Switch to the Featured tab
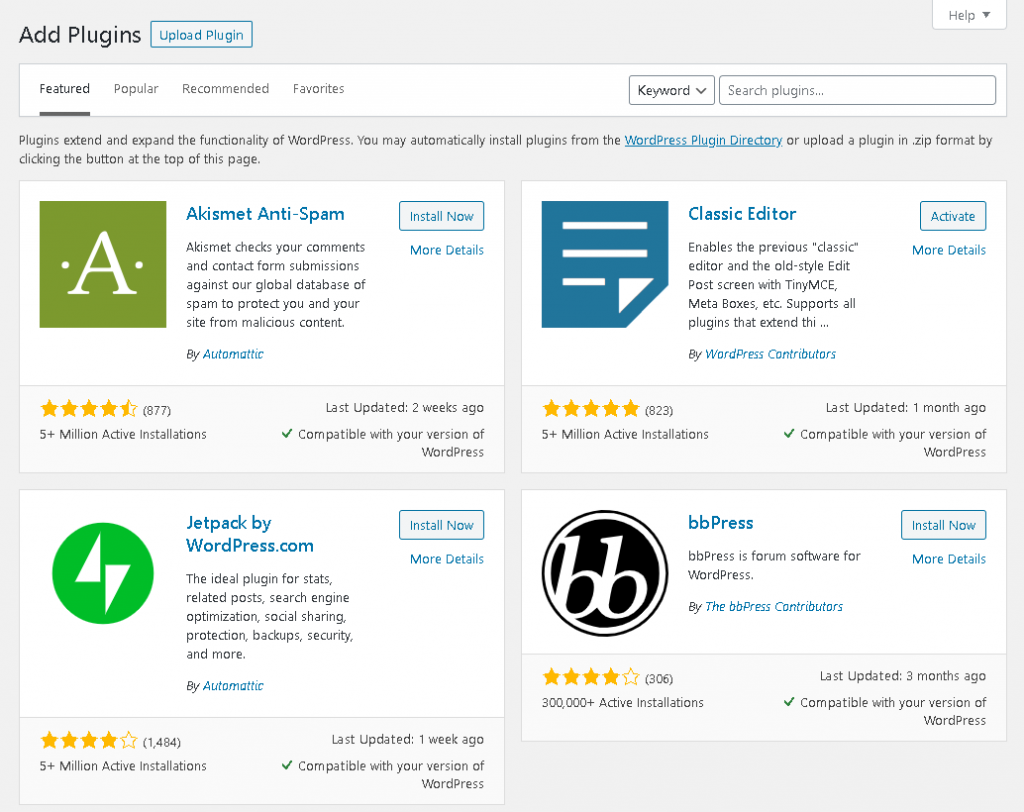The image size is (1024, 812). [x=64, y=89]
